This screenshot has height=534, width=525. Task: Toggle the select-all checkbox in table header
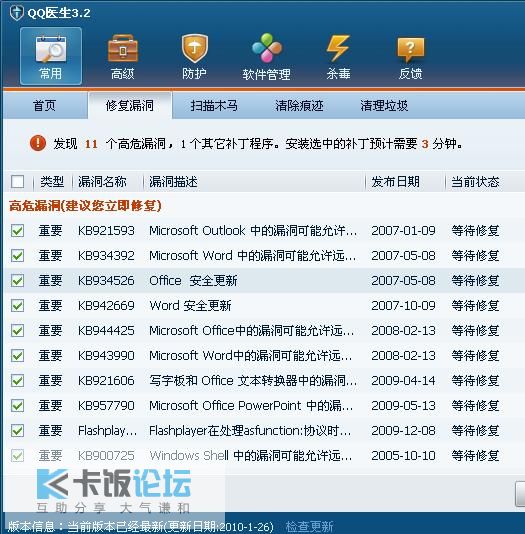(x=17, y=182)
